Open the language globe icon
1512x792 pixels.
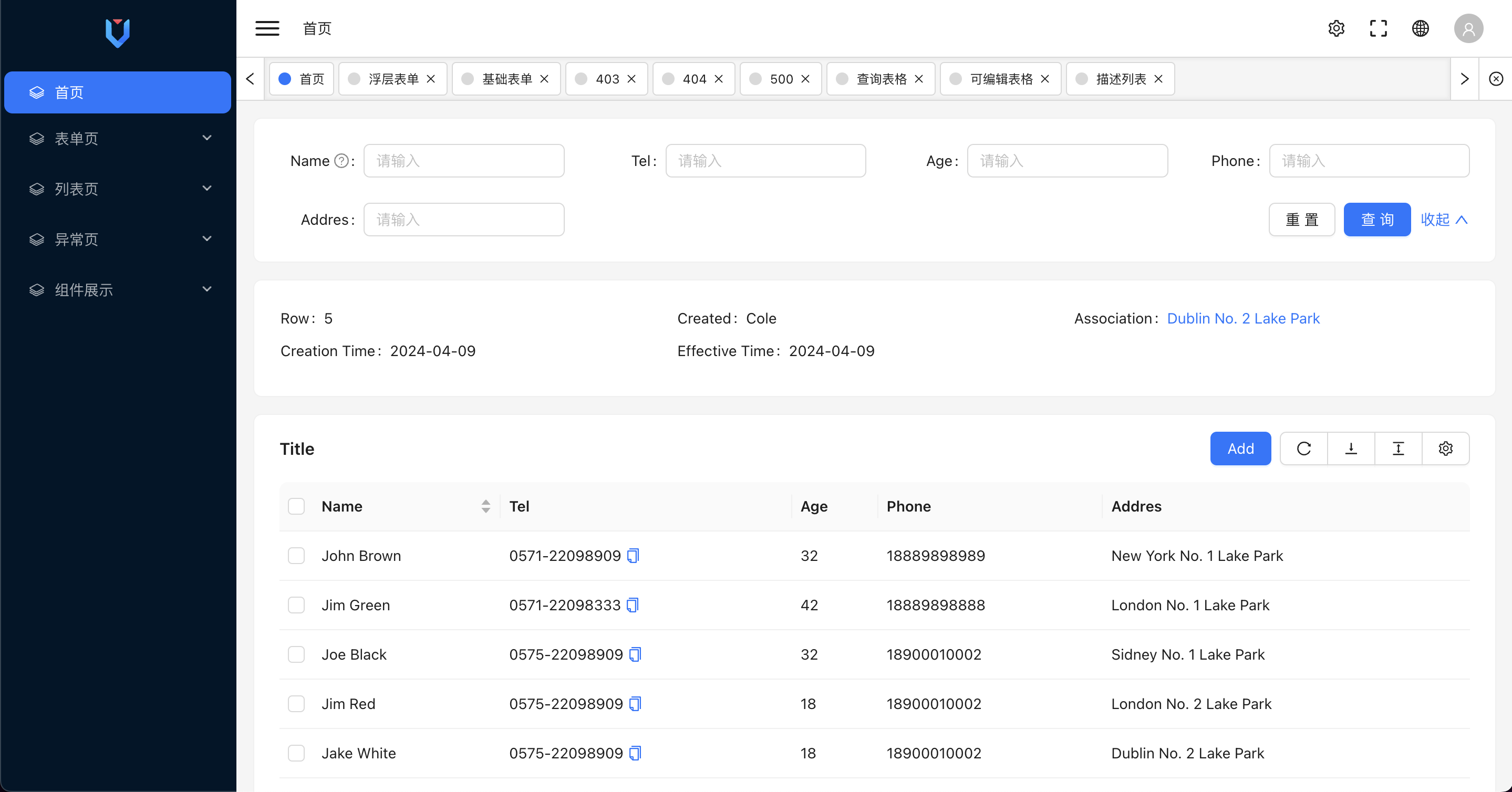[1420, 28]
